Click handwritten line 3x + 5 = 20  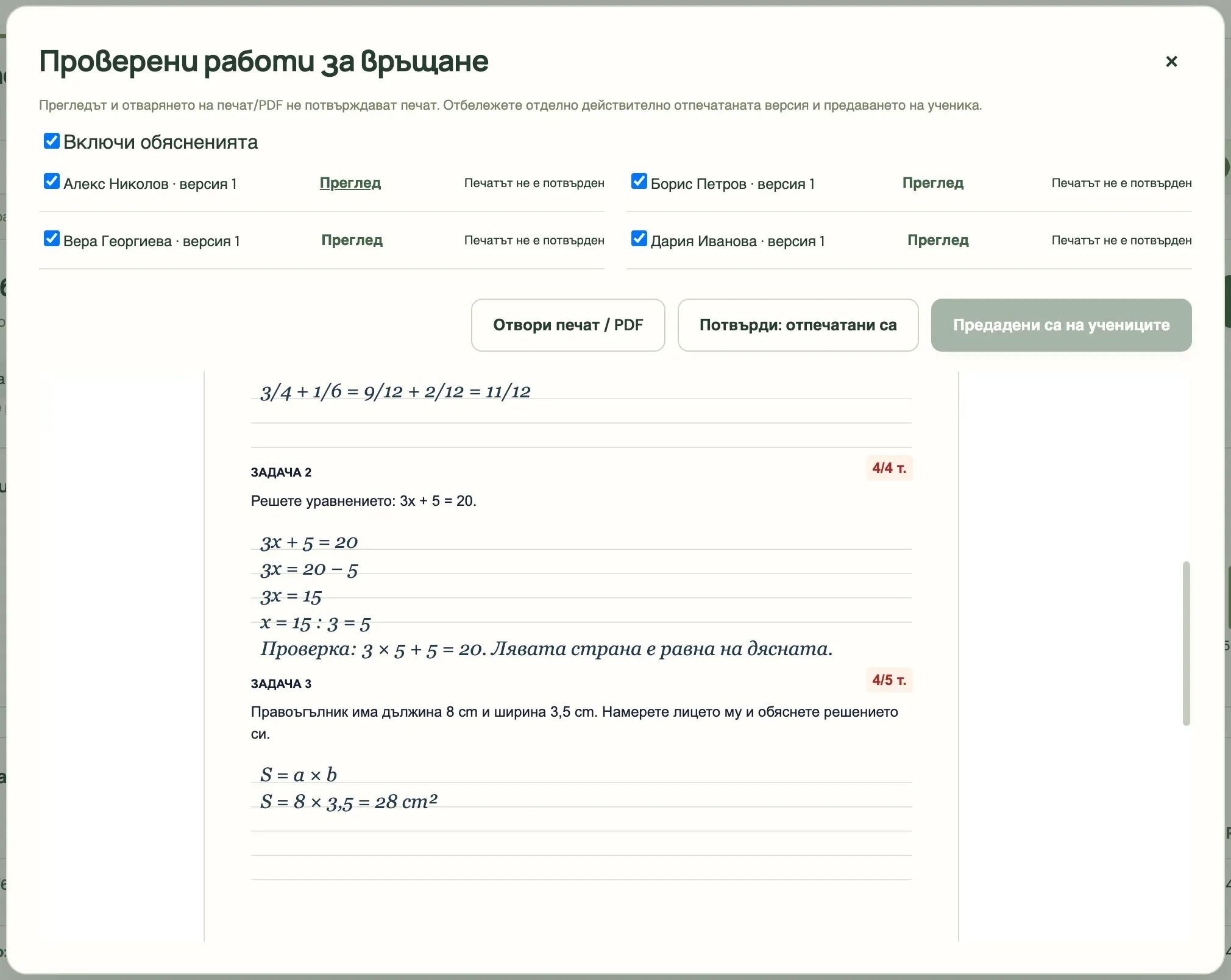click(x=309, y=542)
